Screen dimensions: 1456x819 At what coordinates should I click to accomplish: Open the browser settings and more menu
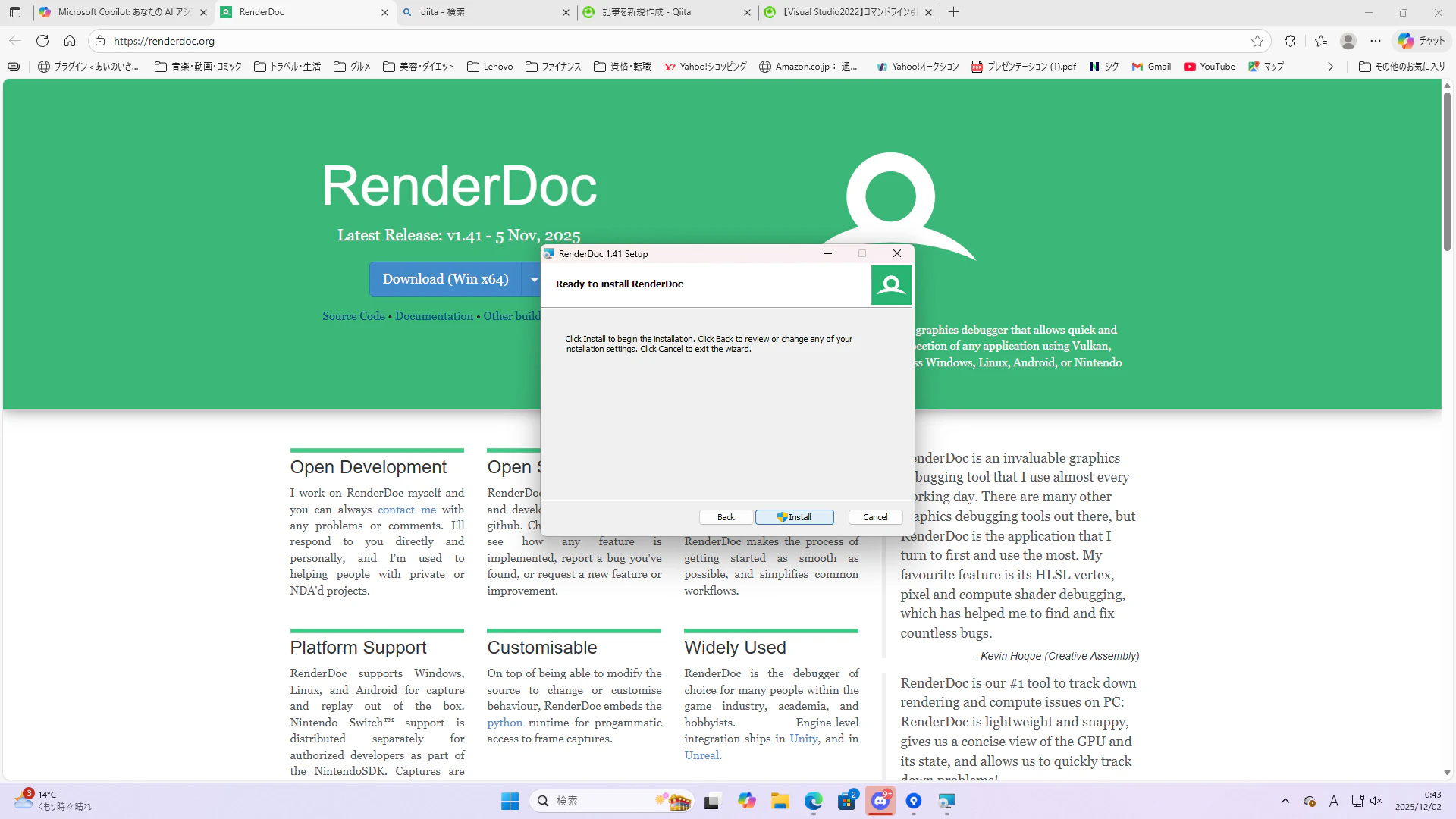tap(1376, 41)
